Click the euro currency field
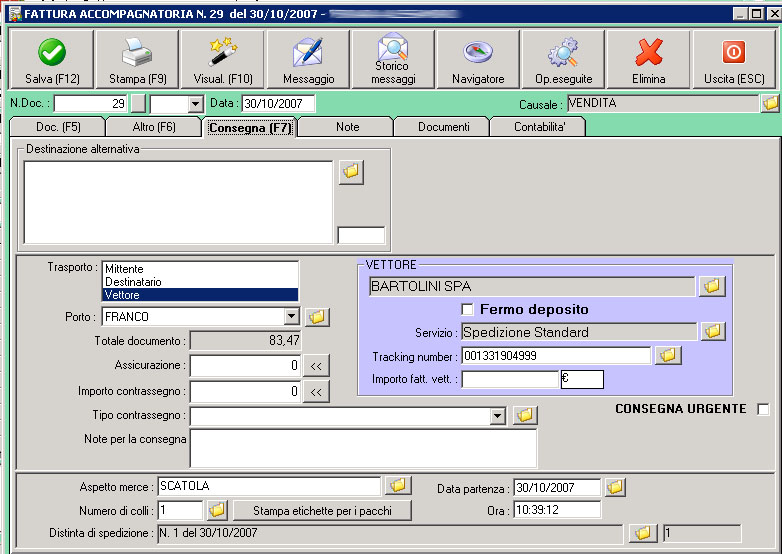 pyautogui.click(x=582, y=379)
